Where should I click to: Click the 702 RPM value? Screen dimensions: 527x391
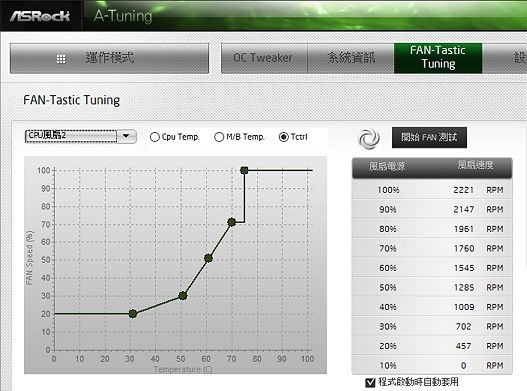pos(463,326)
